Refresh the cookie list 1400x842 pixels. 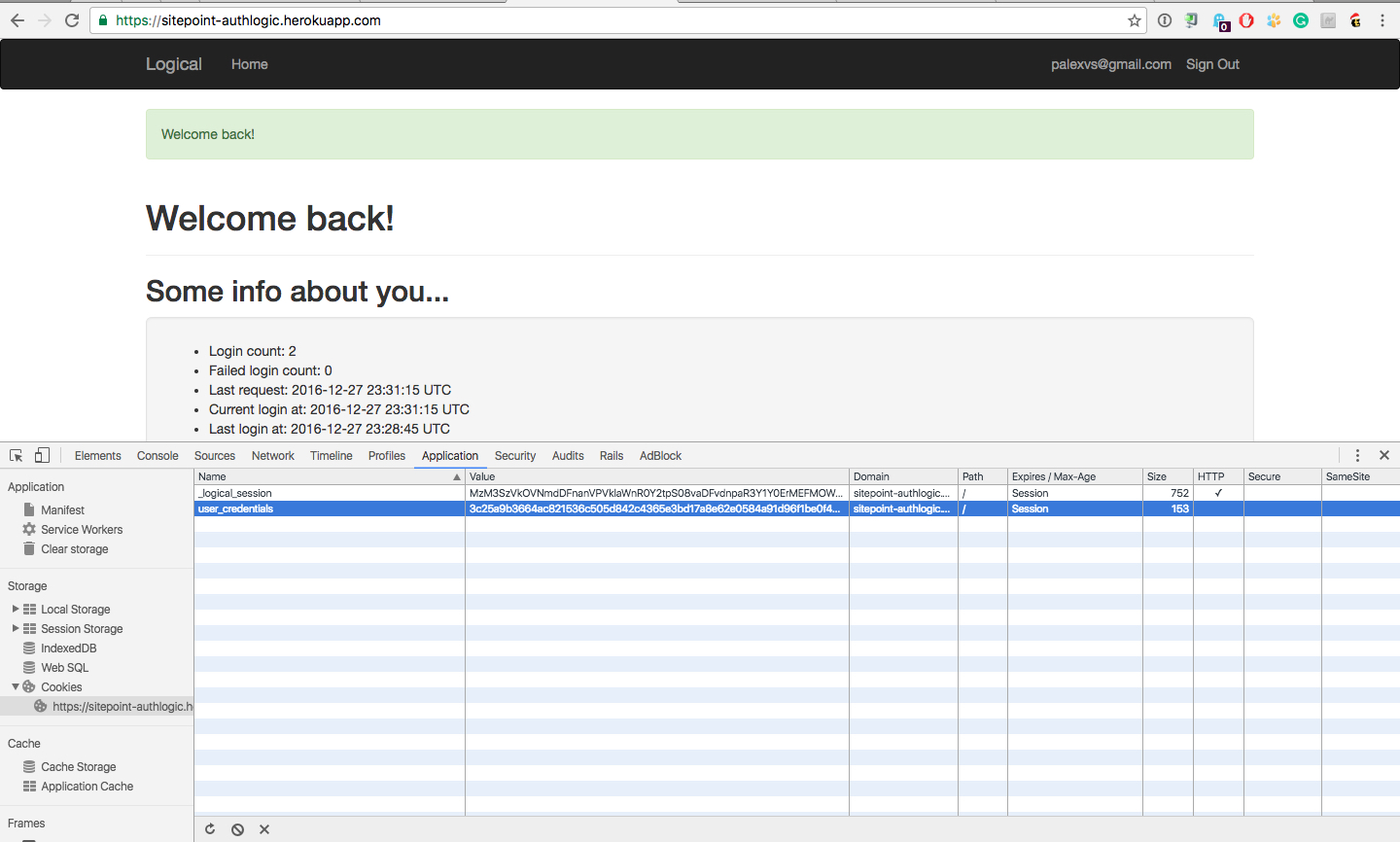(x=210, y=828)
